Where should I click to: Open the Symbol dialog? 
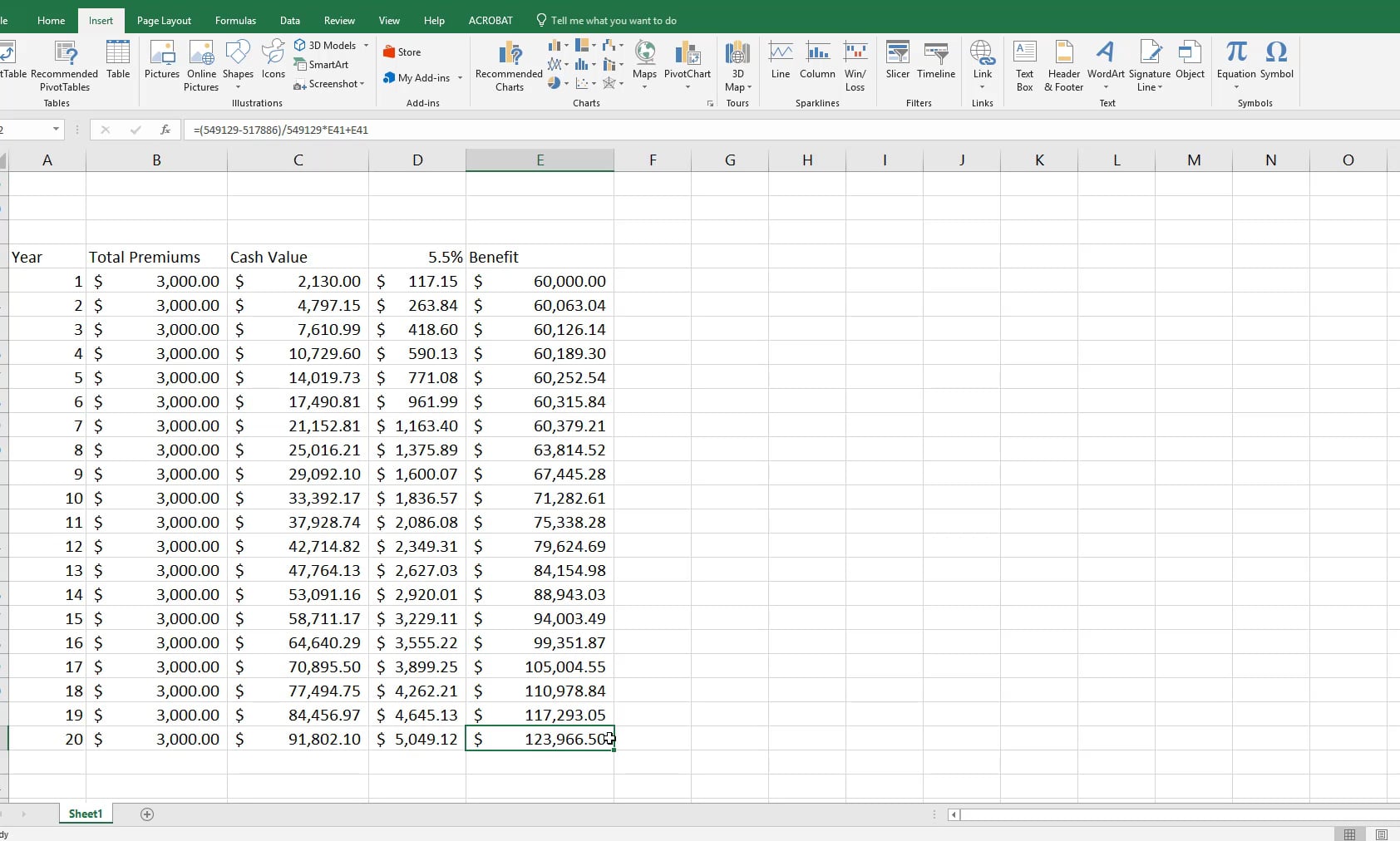coord(1276,60)
